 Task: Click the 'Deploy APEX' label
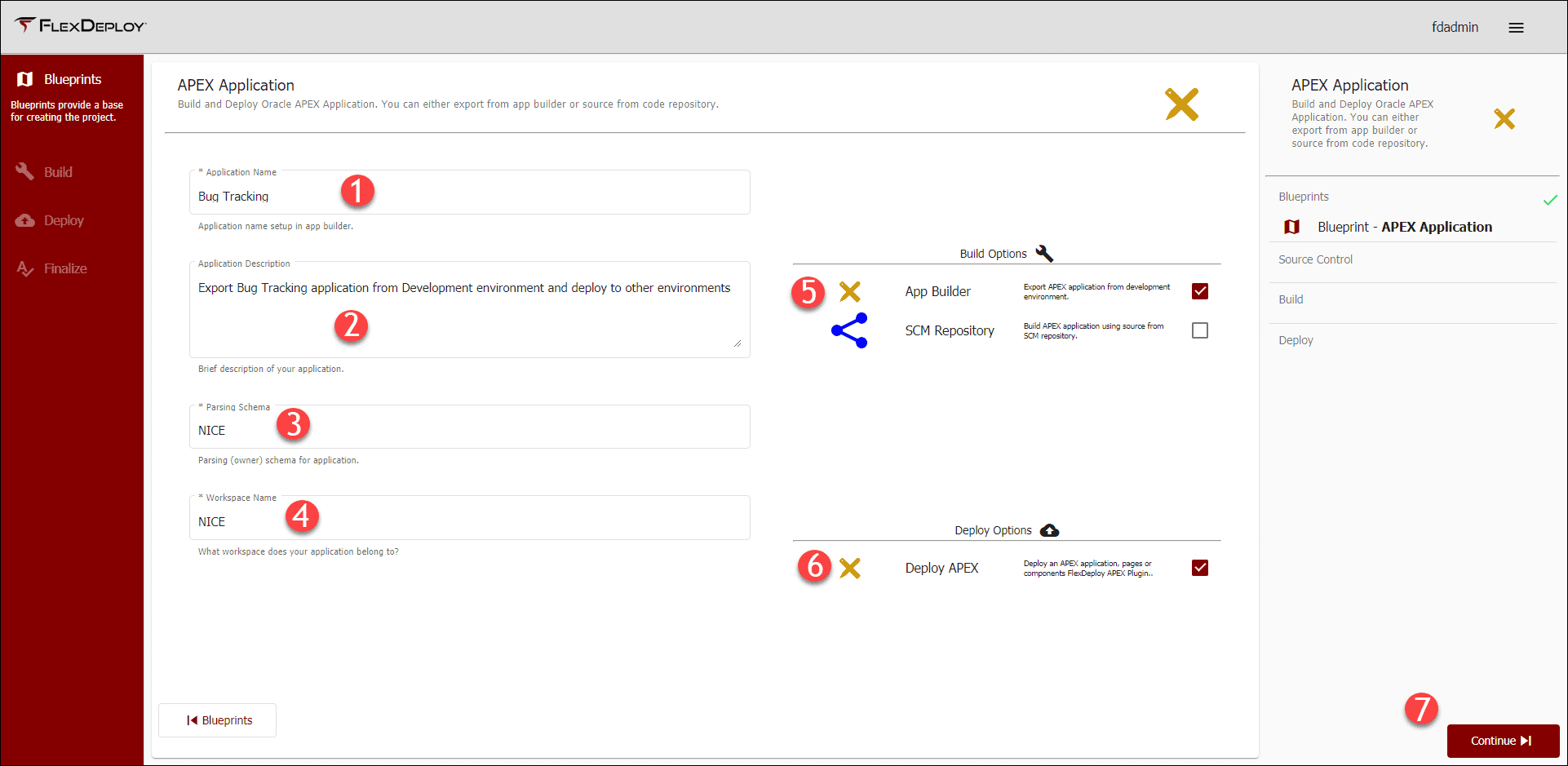(x=941, y=568)
